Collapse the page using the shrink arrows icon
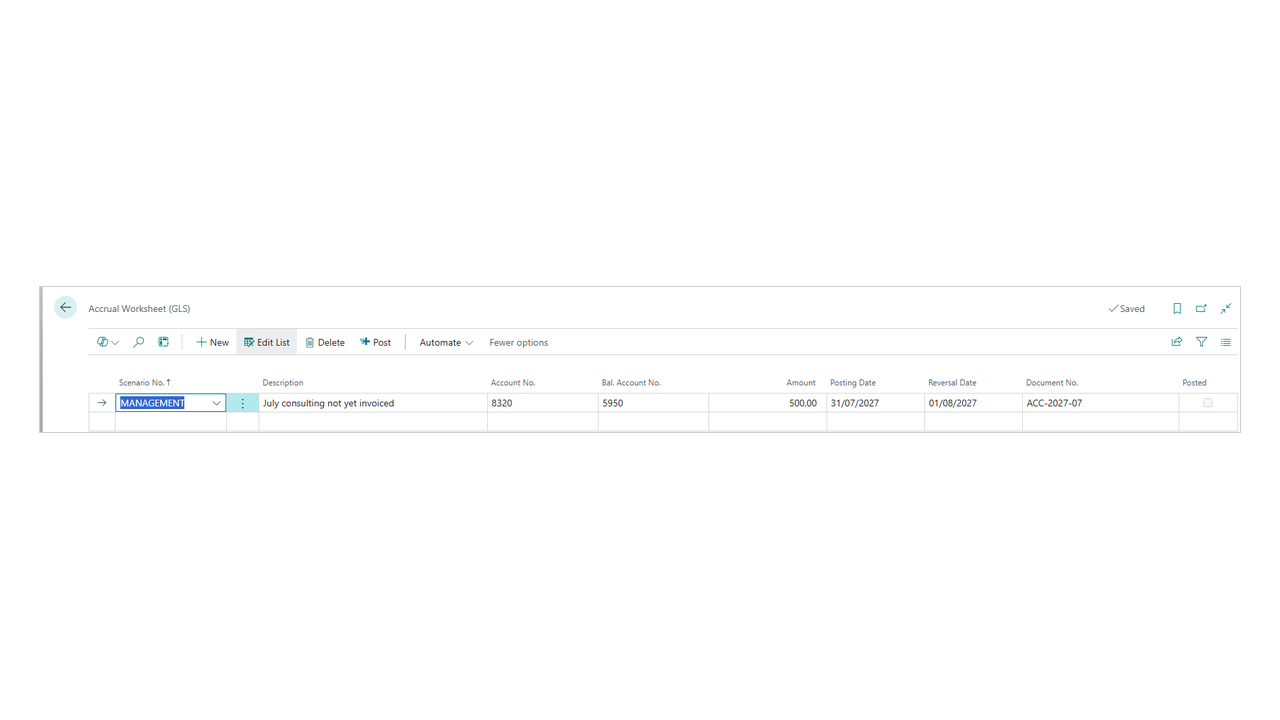1280x720 pixels. point(1225,309)
